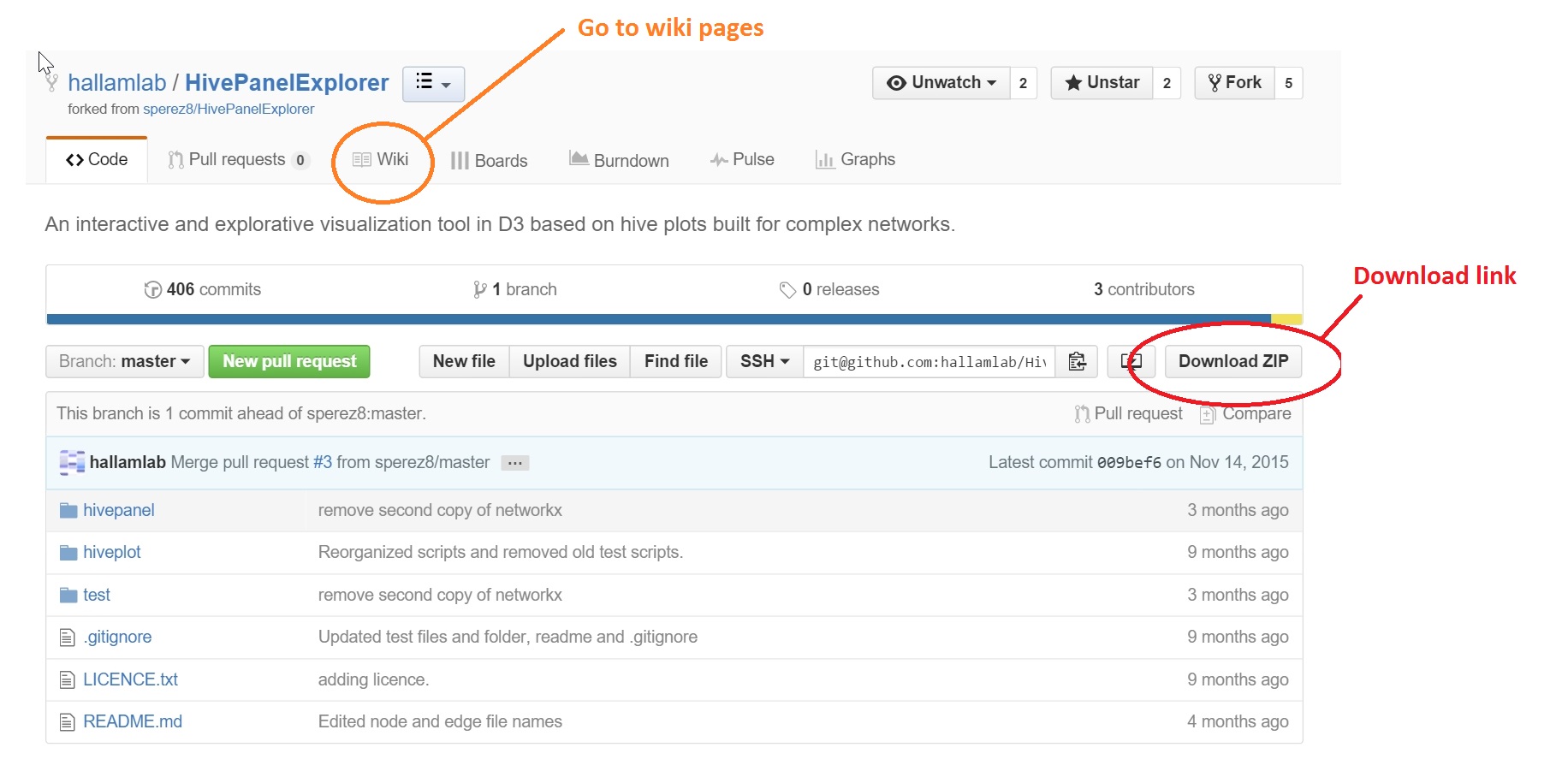Open the 'adding licence.' commit message
This screenshot has height=783, width=1568.
coord(374,679)
